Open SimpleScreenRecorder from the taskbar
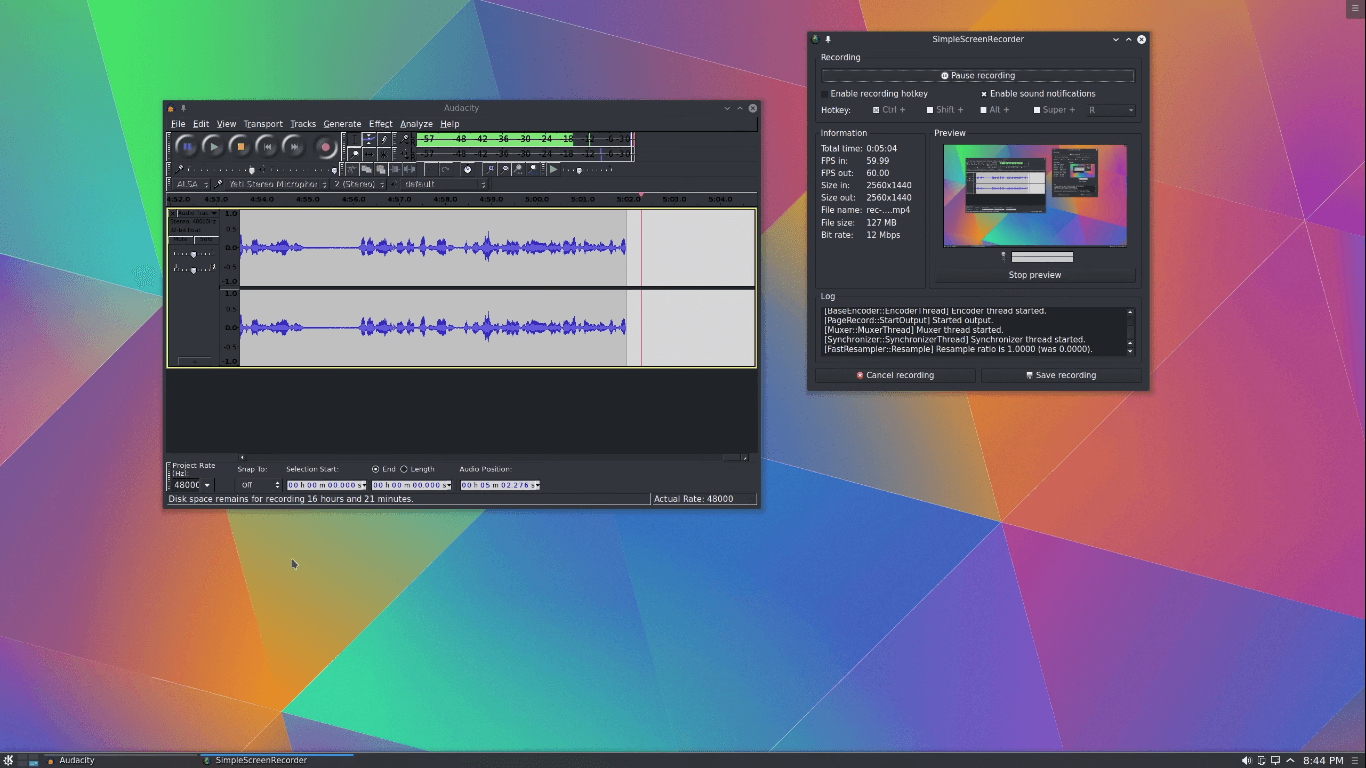1366x768 pixels. click(x=262, y=760)
